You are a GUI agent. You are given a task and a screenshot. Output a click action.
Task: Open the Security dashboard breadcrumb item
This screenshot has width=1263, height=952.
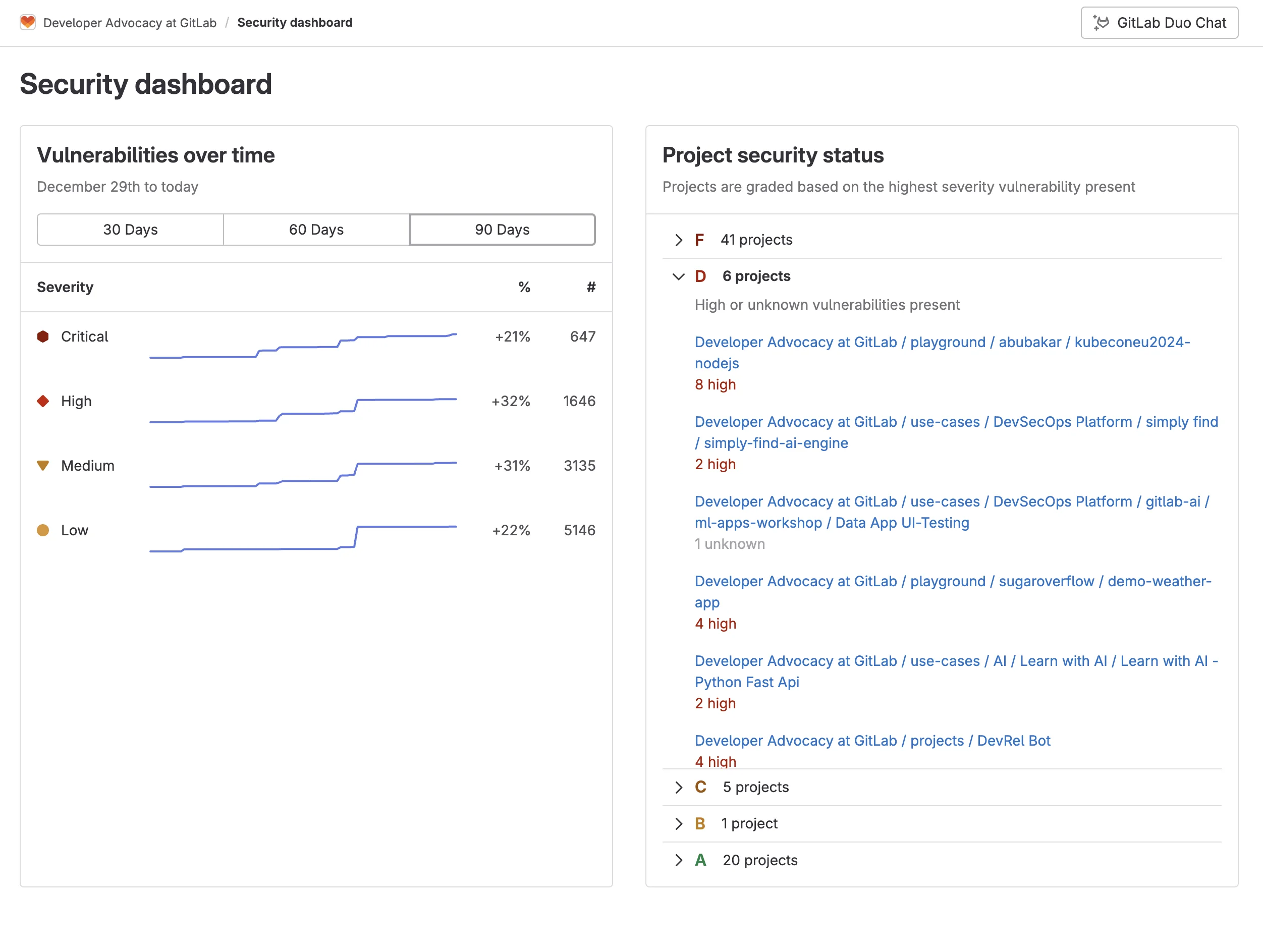point(295,23)
